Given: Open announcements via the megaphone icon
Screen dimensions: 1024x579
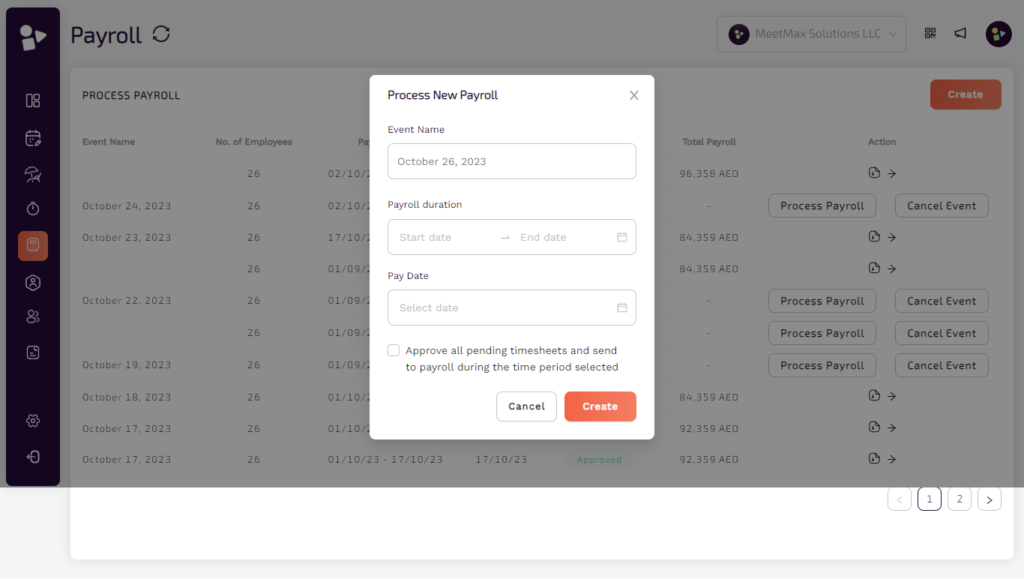Looking at the screenshot, I should 960,33.
